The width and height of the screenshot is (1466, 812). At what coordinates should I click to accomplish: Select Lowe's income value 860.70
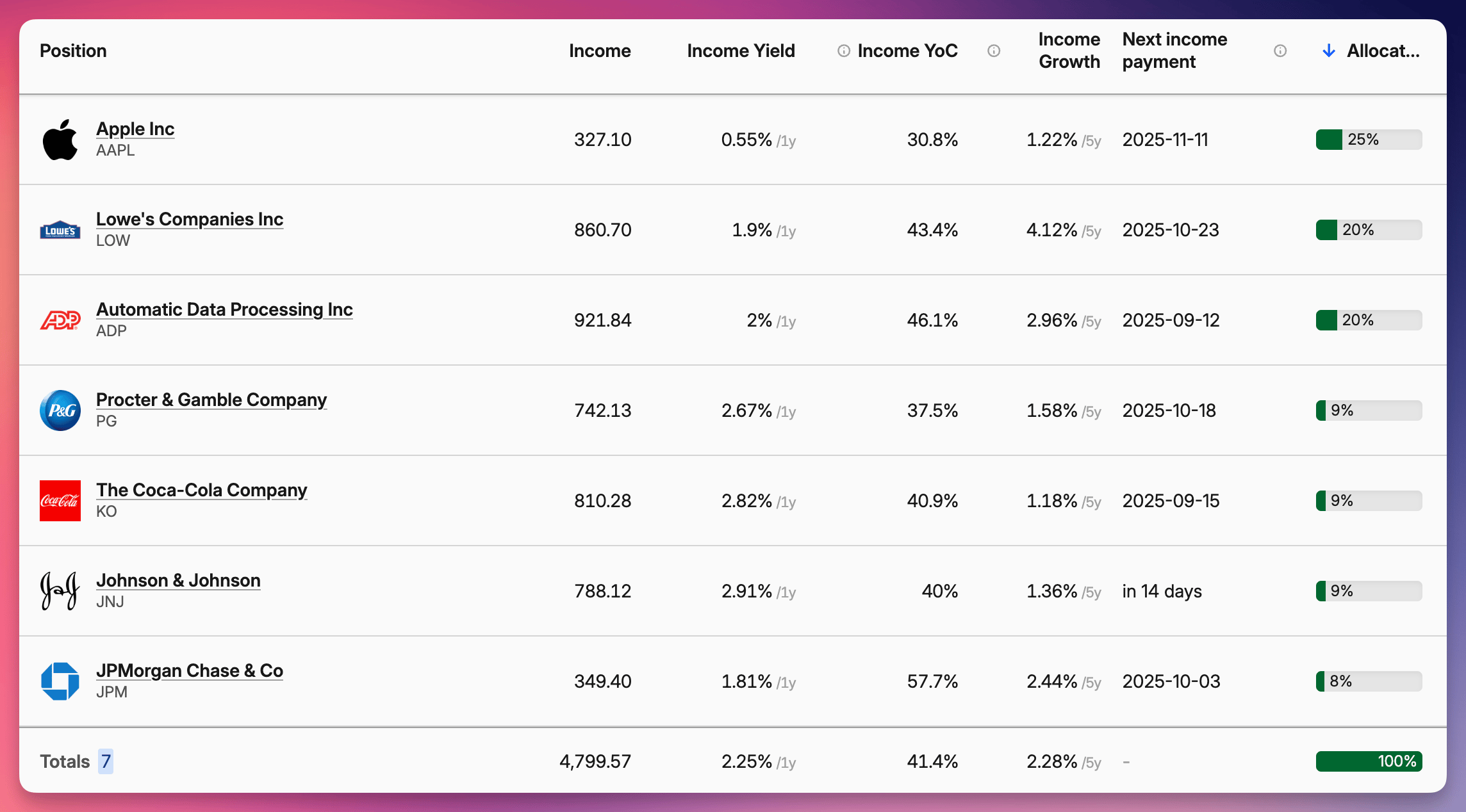click(602, 230)
